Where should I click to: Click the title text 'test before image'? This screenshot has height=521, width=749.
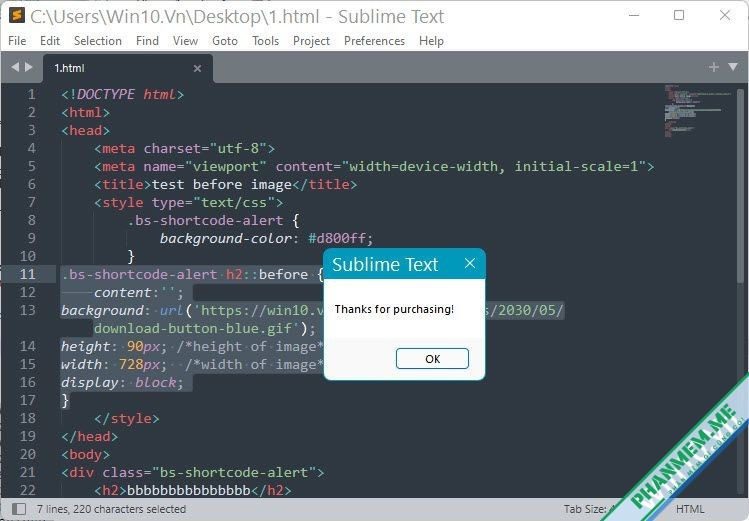(222, 184)
